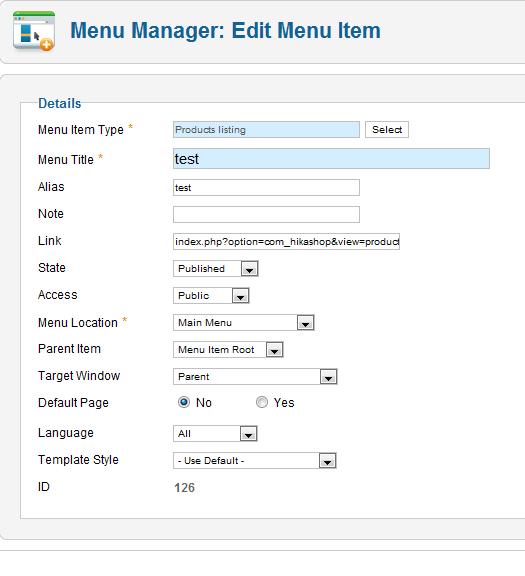This screenshot has width=525, height=576.
Task: Click the Menu Manager header icon
Action: pyautogui.click(x=33, y=31)
